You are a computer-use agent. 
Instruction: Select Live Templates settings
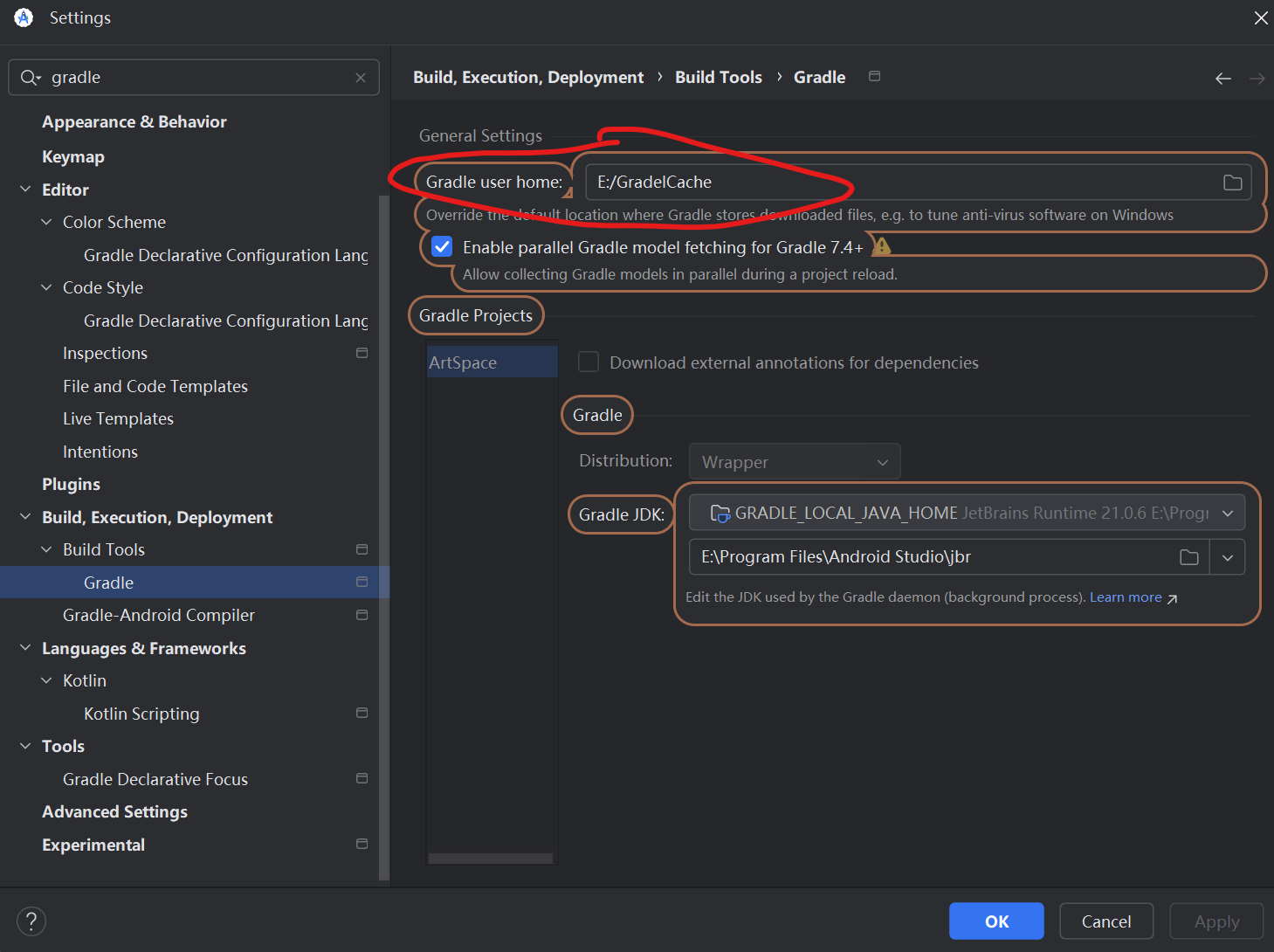(x=118, y=419)
